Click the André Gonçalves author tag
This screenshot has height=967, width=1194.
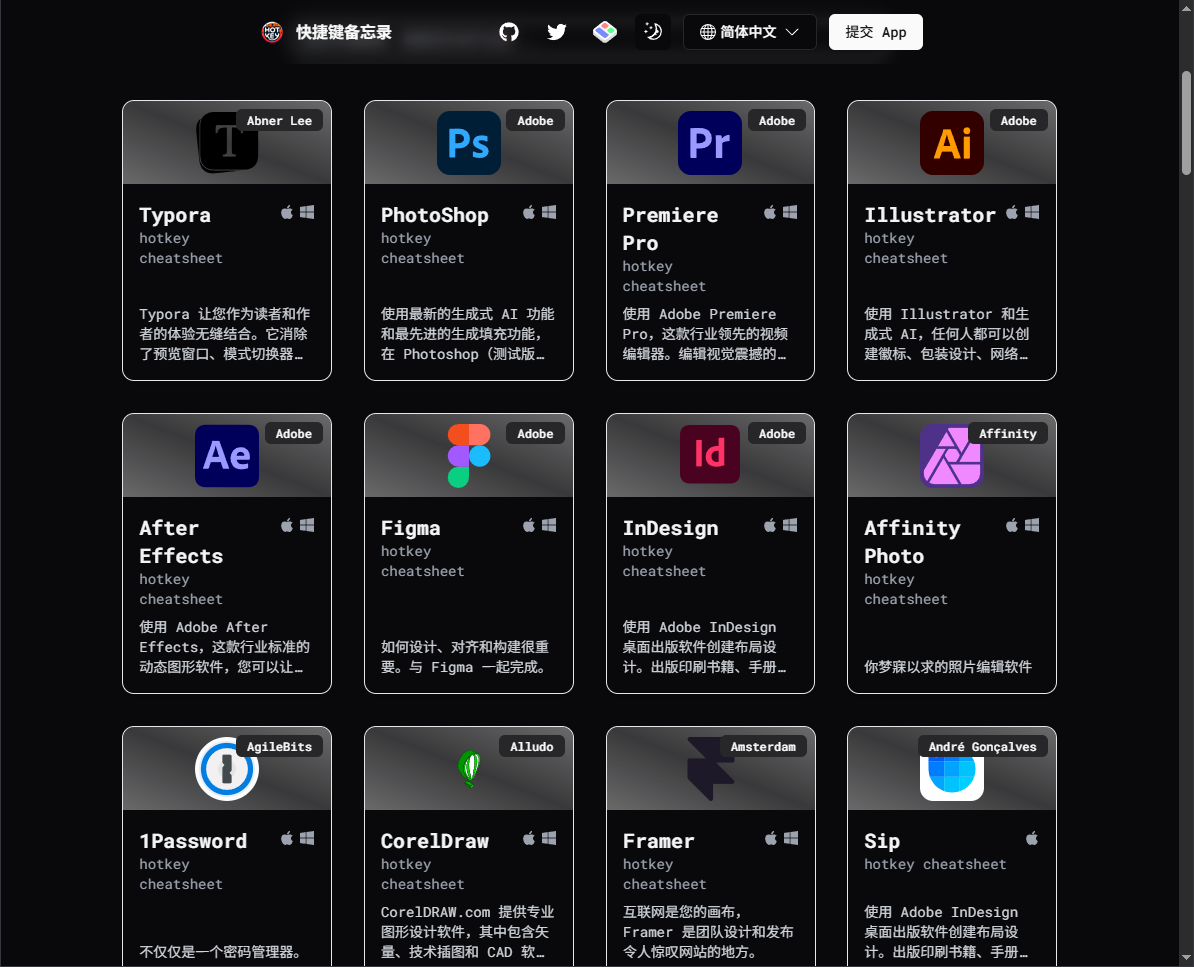[x=982, y=746]
